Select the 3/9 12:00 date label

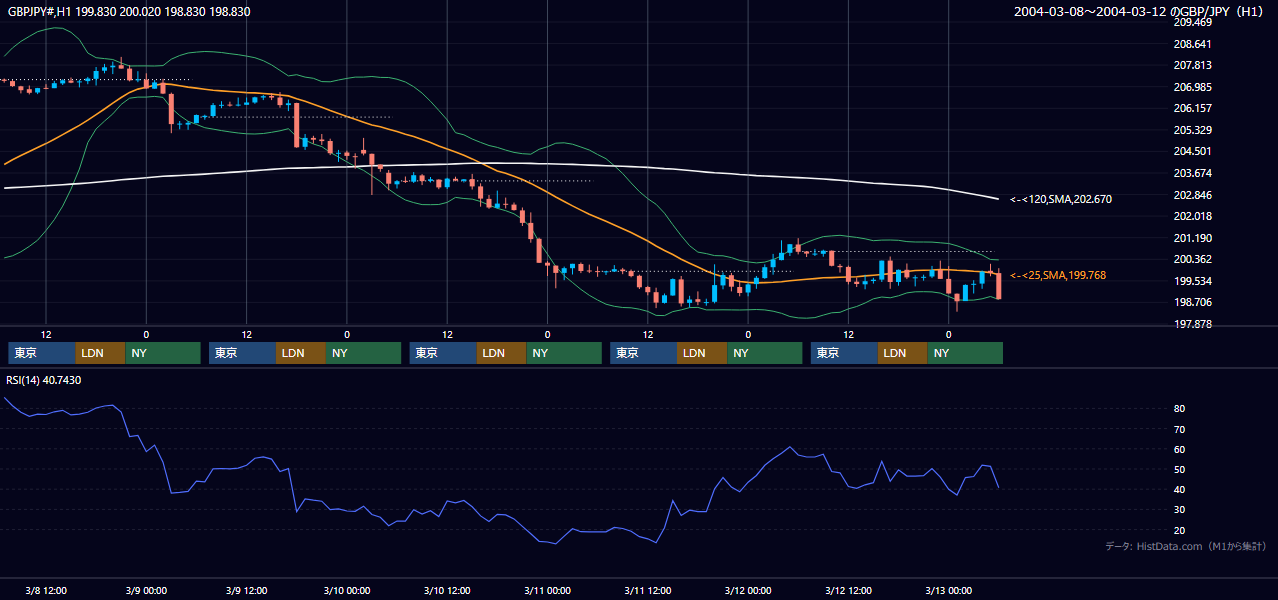246,590
